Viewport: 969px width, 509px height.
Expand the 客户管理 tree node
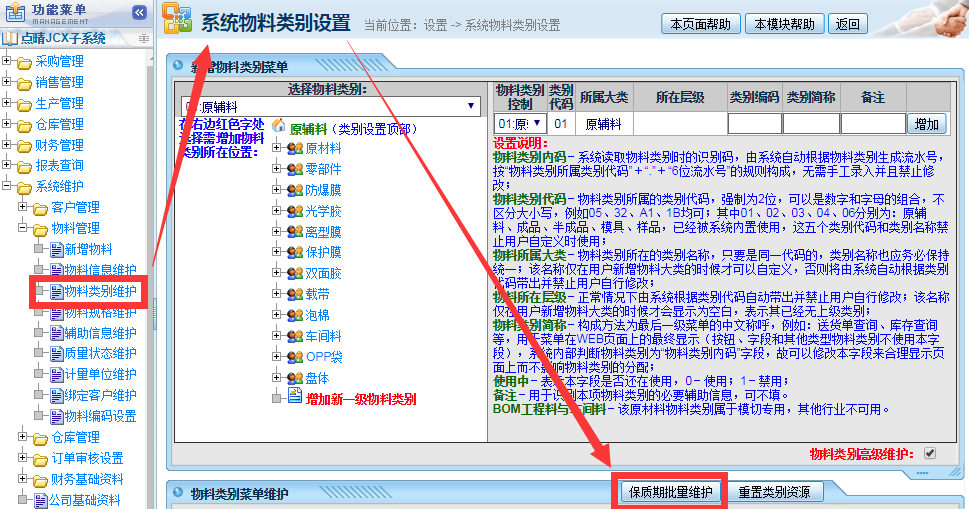click(23, 206)
